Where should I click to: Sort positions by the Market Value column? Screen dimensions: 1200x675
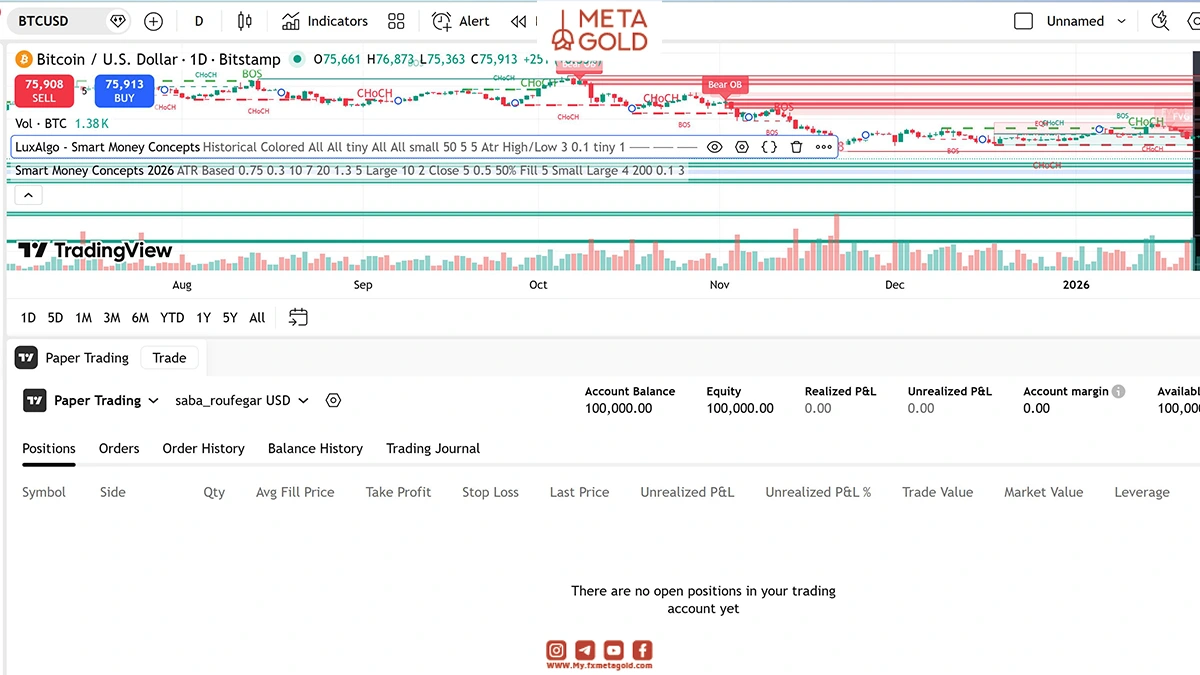coord(1044,492)
